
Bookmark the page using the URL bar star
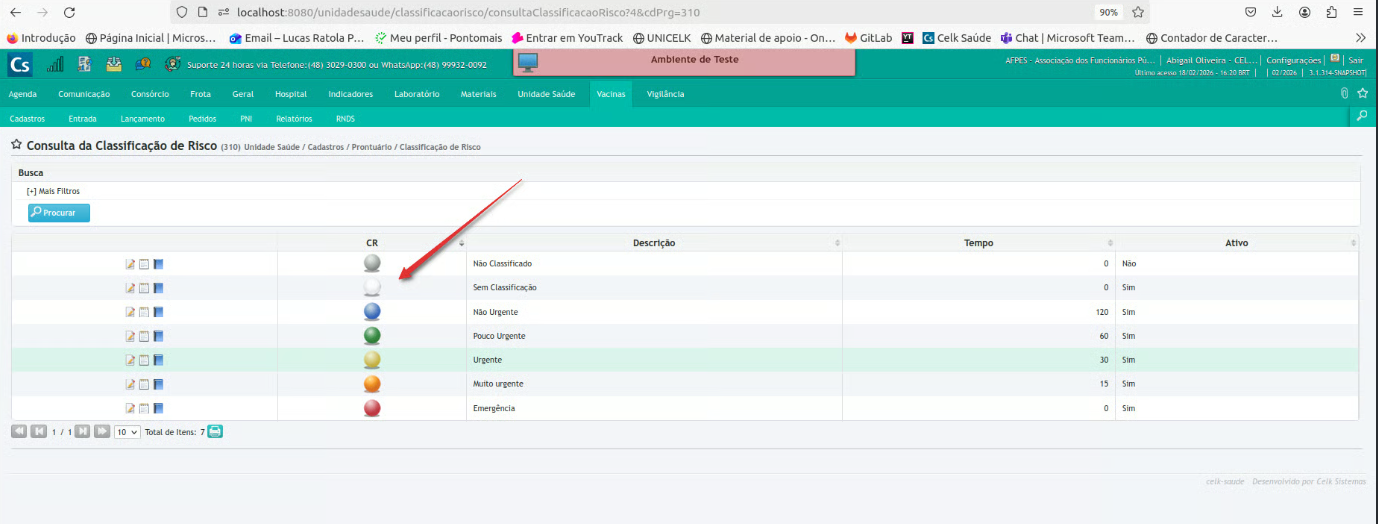point(1137,12)
